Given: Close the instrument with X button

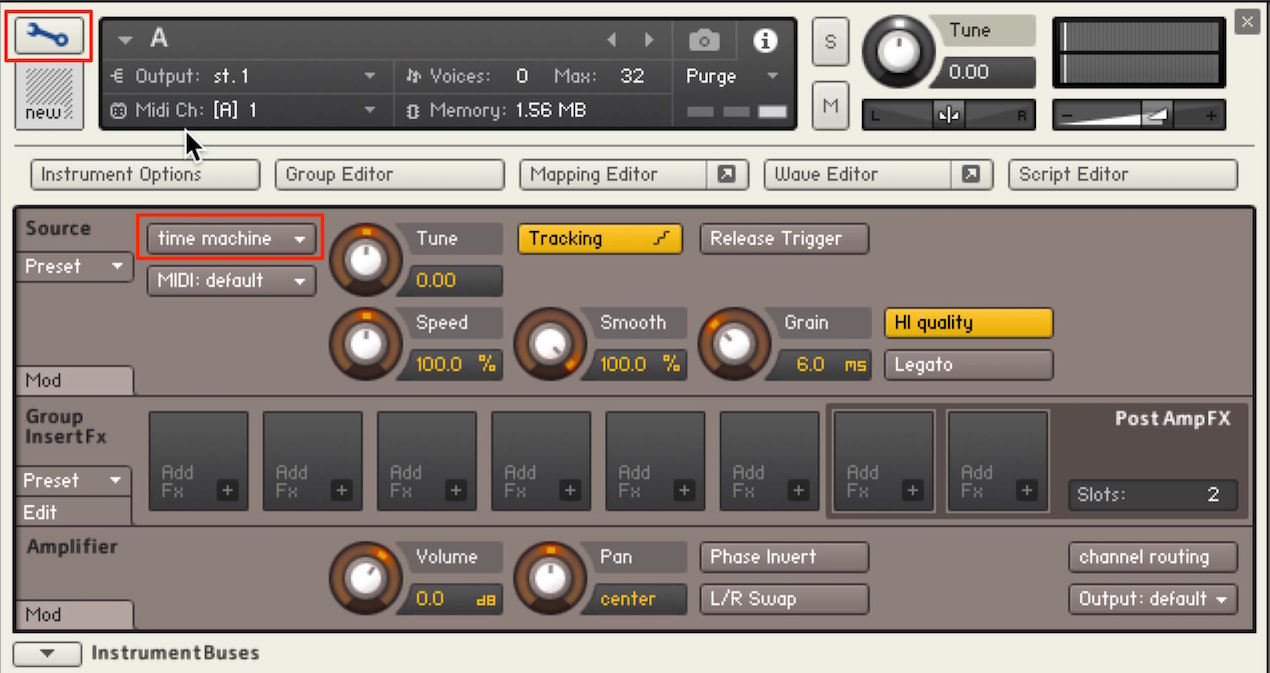Looking at the screenshot, I should (x=1246, y=22).
